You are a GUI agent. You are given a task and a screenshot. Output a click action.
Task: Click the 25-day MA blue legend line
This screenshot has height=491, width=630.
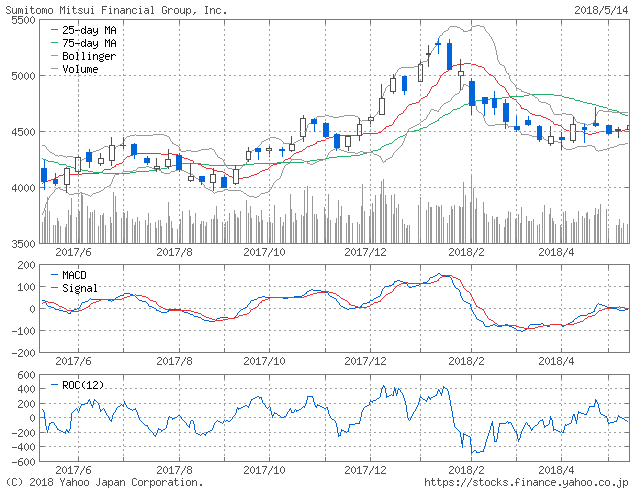pos(52,31)
